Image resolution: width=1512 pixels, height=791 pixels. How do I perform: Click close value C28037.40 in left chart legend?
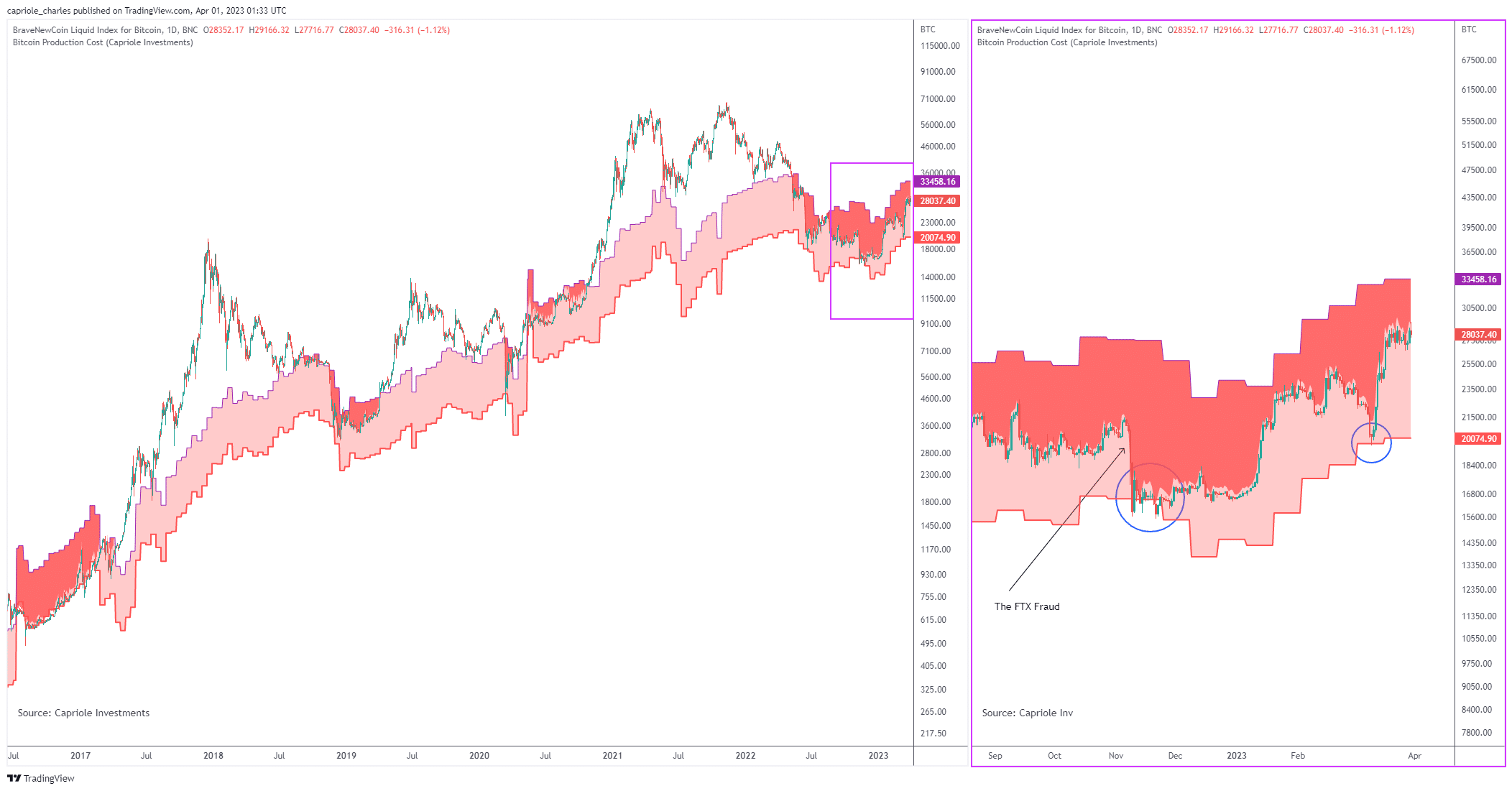point(359,30)
